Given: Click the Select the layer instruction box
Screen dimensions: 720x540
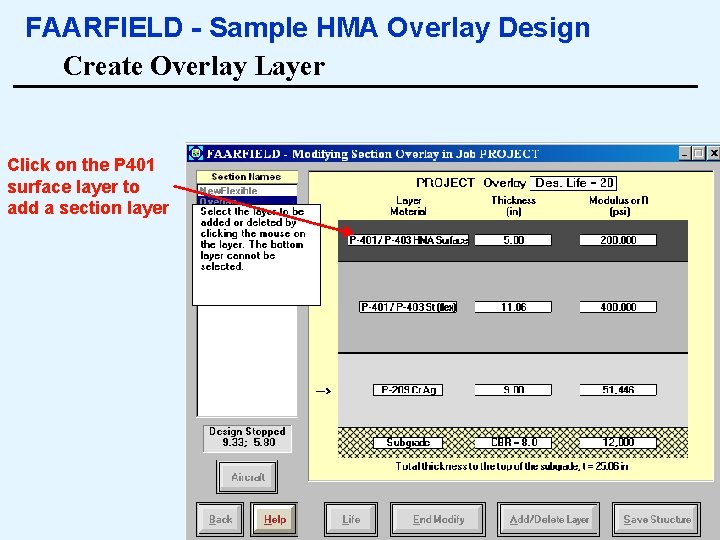Looking at the screenshot, I should pyautogui.click(x=256, y=255).
